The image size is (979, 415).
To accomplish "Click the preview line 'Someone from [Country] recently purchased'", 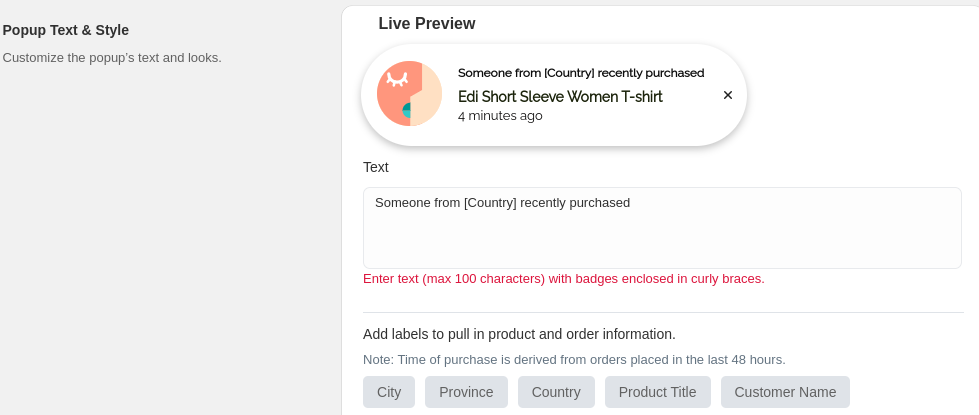I will click(x=581, y=73).
